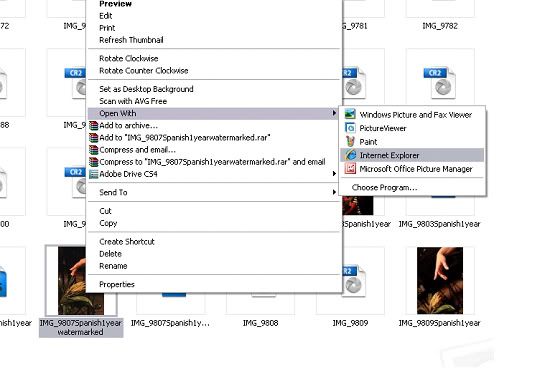Open image with the Paint icon

click(x=350, y=141)
